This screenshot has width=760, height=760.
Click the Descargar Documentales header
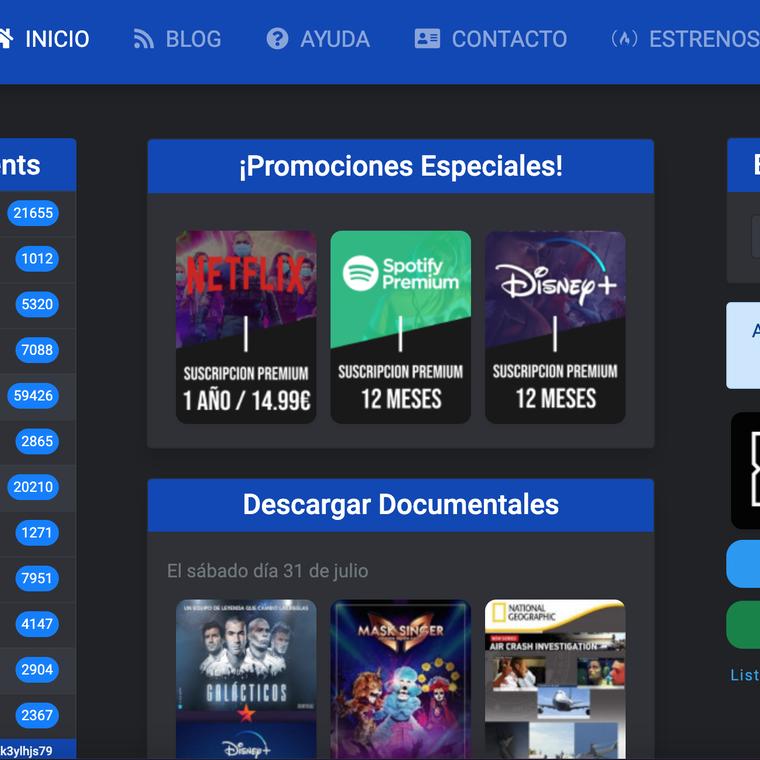(400, 505)
